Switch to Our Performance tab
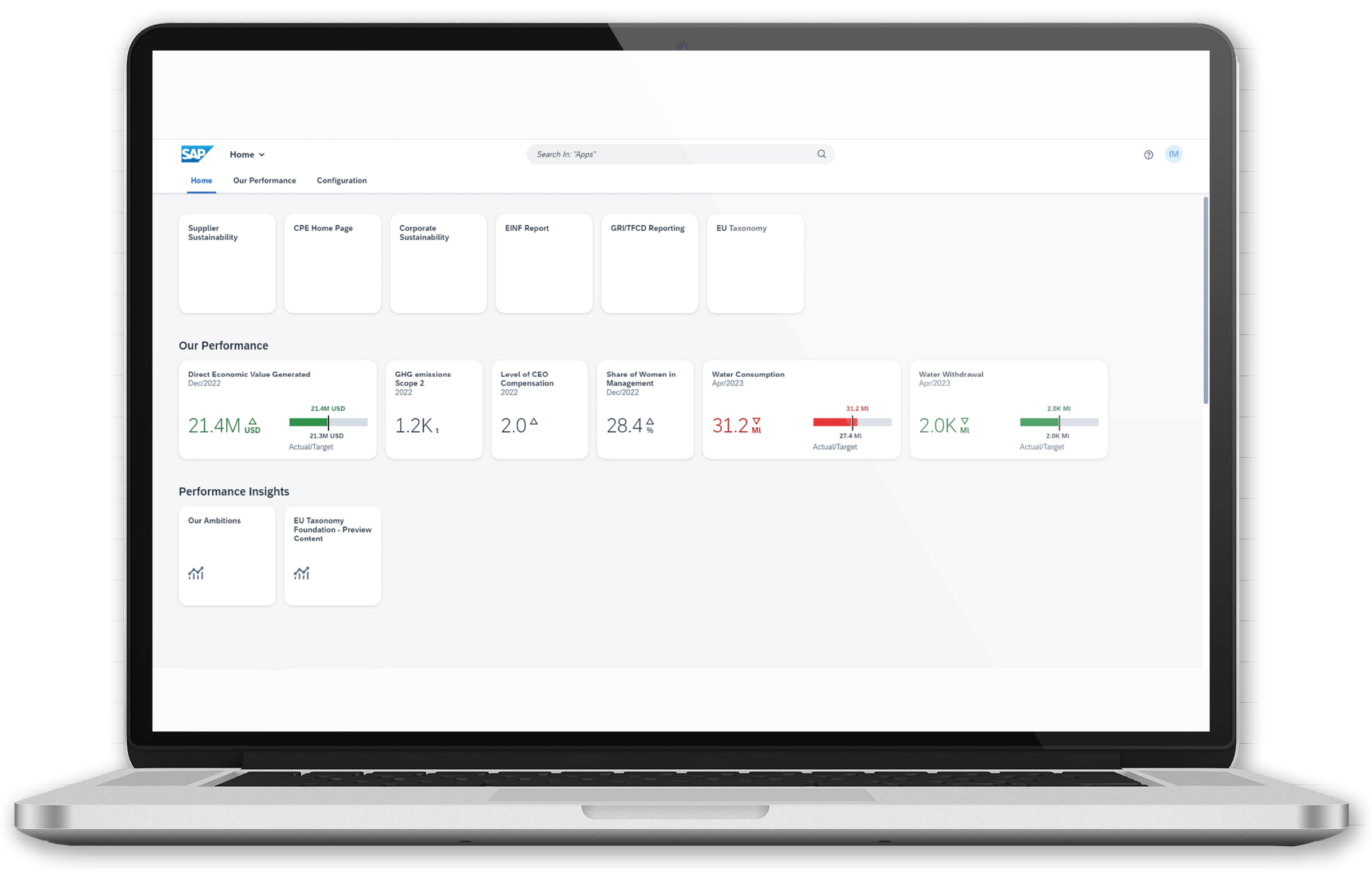 (264, 180)
